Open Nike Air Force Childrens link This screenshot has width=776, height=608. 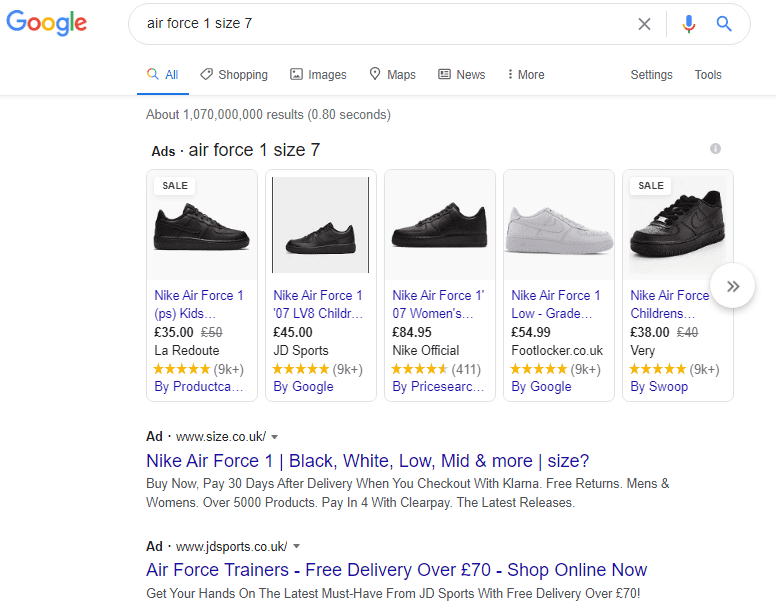[670, 304]
